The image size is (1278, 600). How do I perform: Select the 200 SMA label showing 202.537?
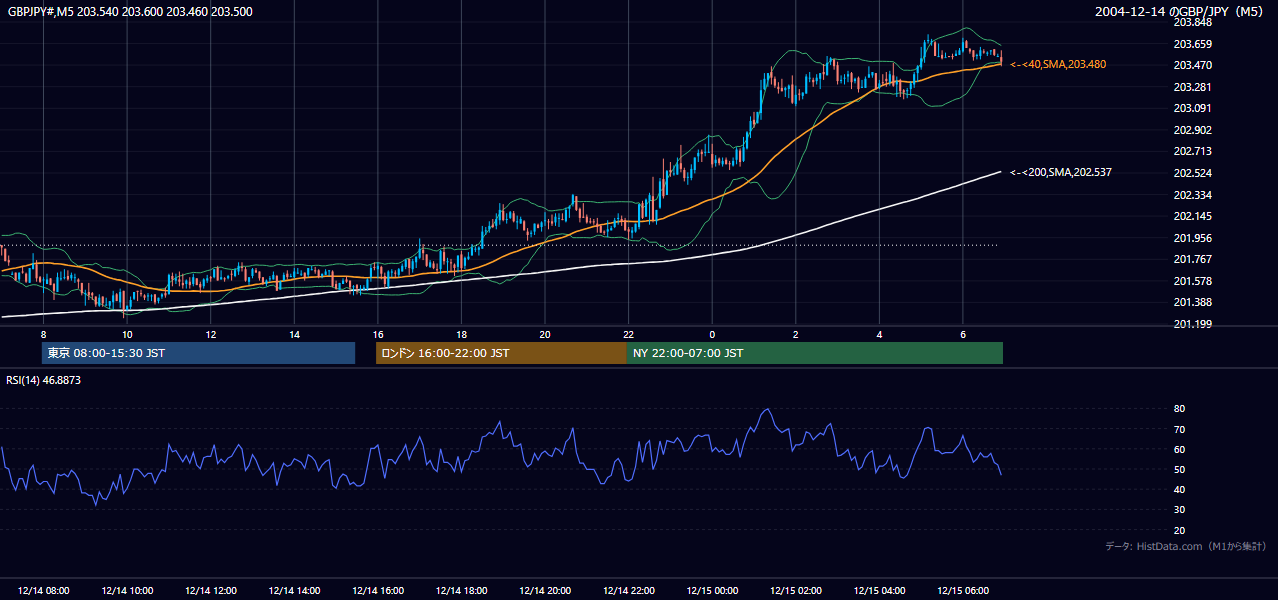pyautogui.click(x=1060, y=172)
